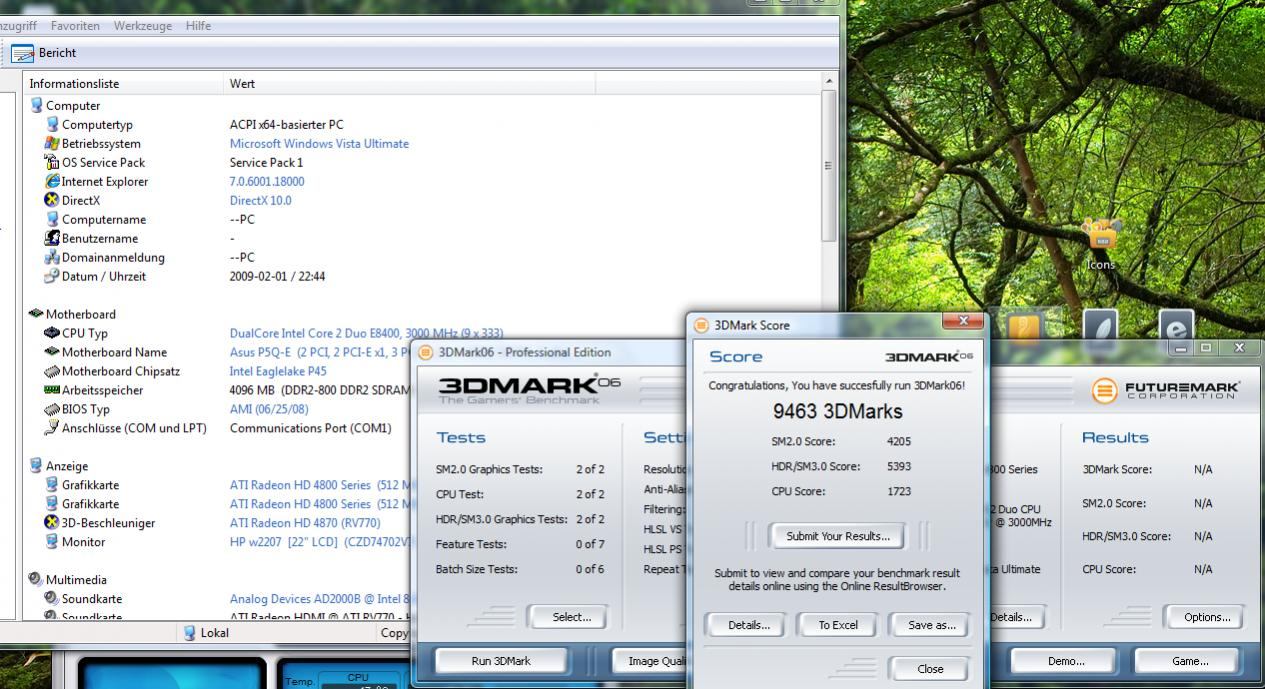Image resolution: width=1265 pixels, height=689 pixels.
Task: Click the leaf icon in the desktop dock
Action: pyautogui.click(x=1100, y=329)
